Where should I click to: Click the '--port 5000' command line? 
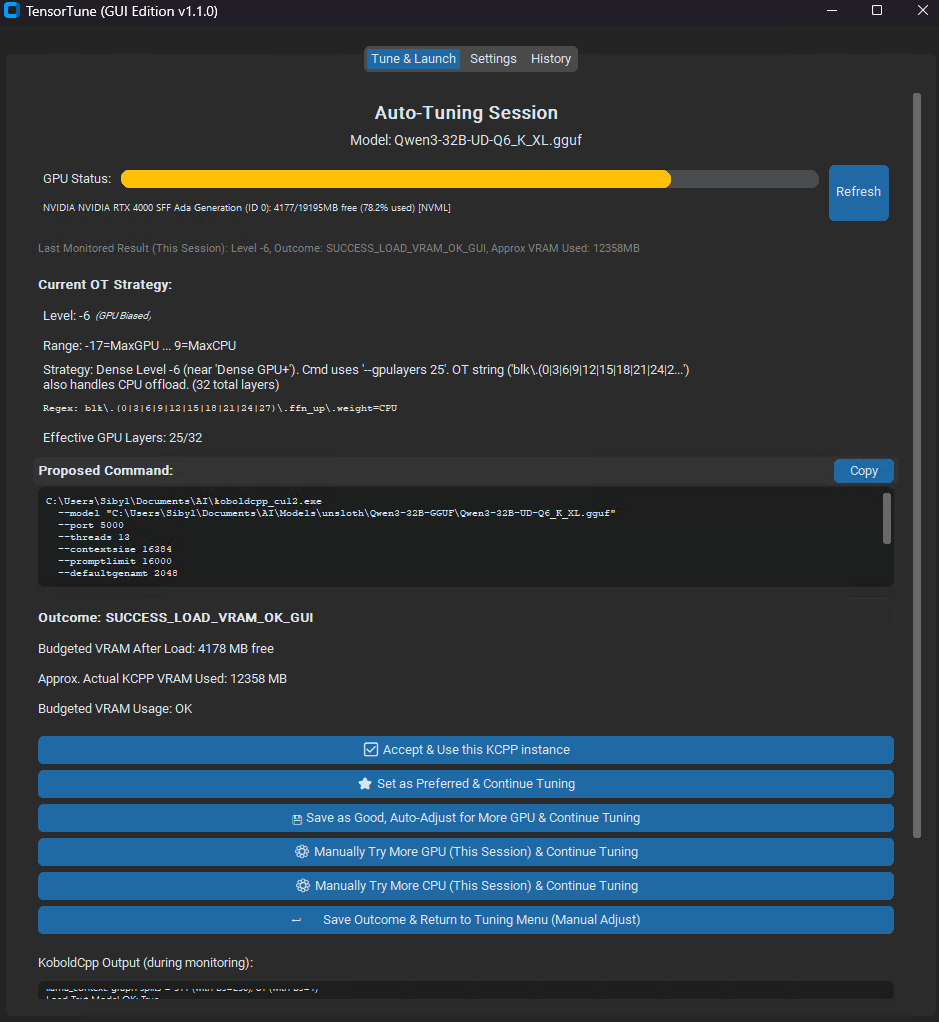pos(91,525)
